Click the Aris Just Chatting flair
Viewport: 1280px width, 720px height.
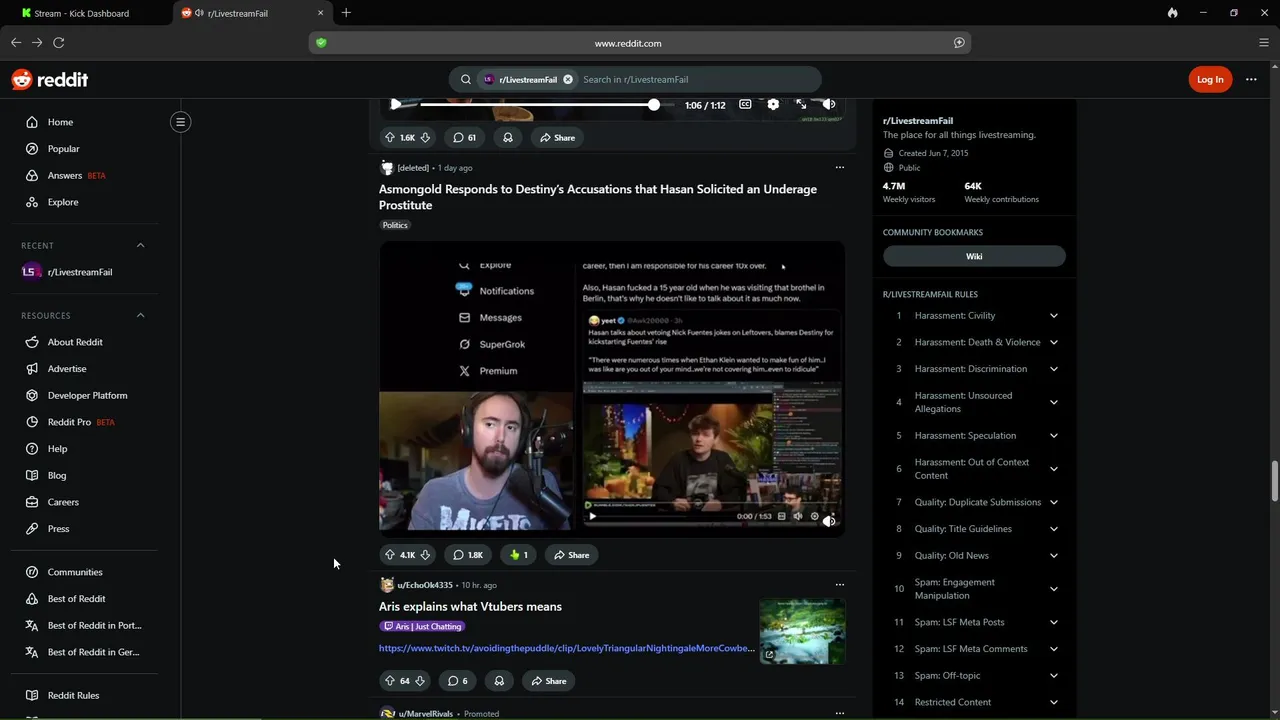coord(423,626)
